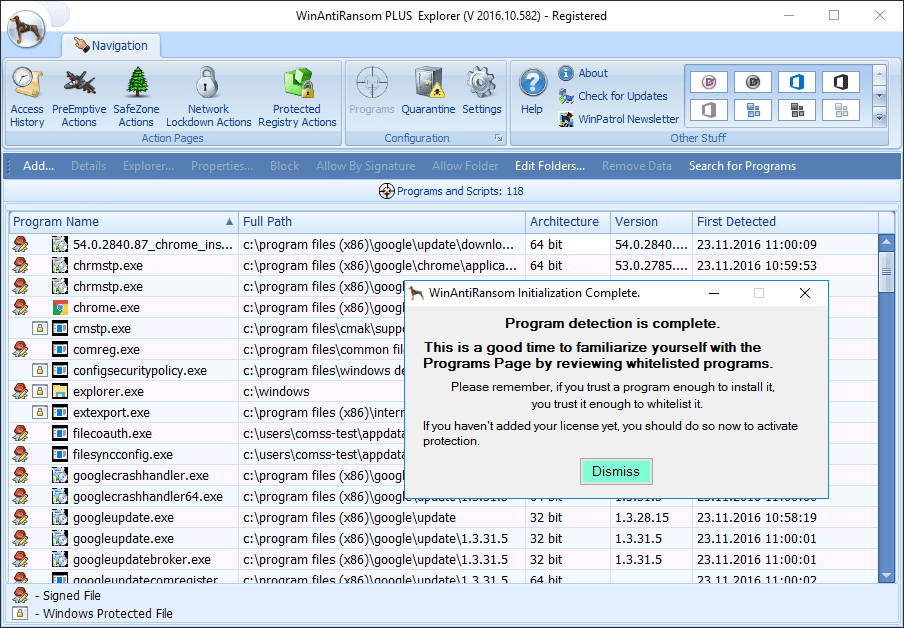Viewport: 904px width, 628px height.
Task: Maximize the WinAntiRansom Explorer window
Action: click(x=834, y=16)
